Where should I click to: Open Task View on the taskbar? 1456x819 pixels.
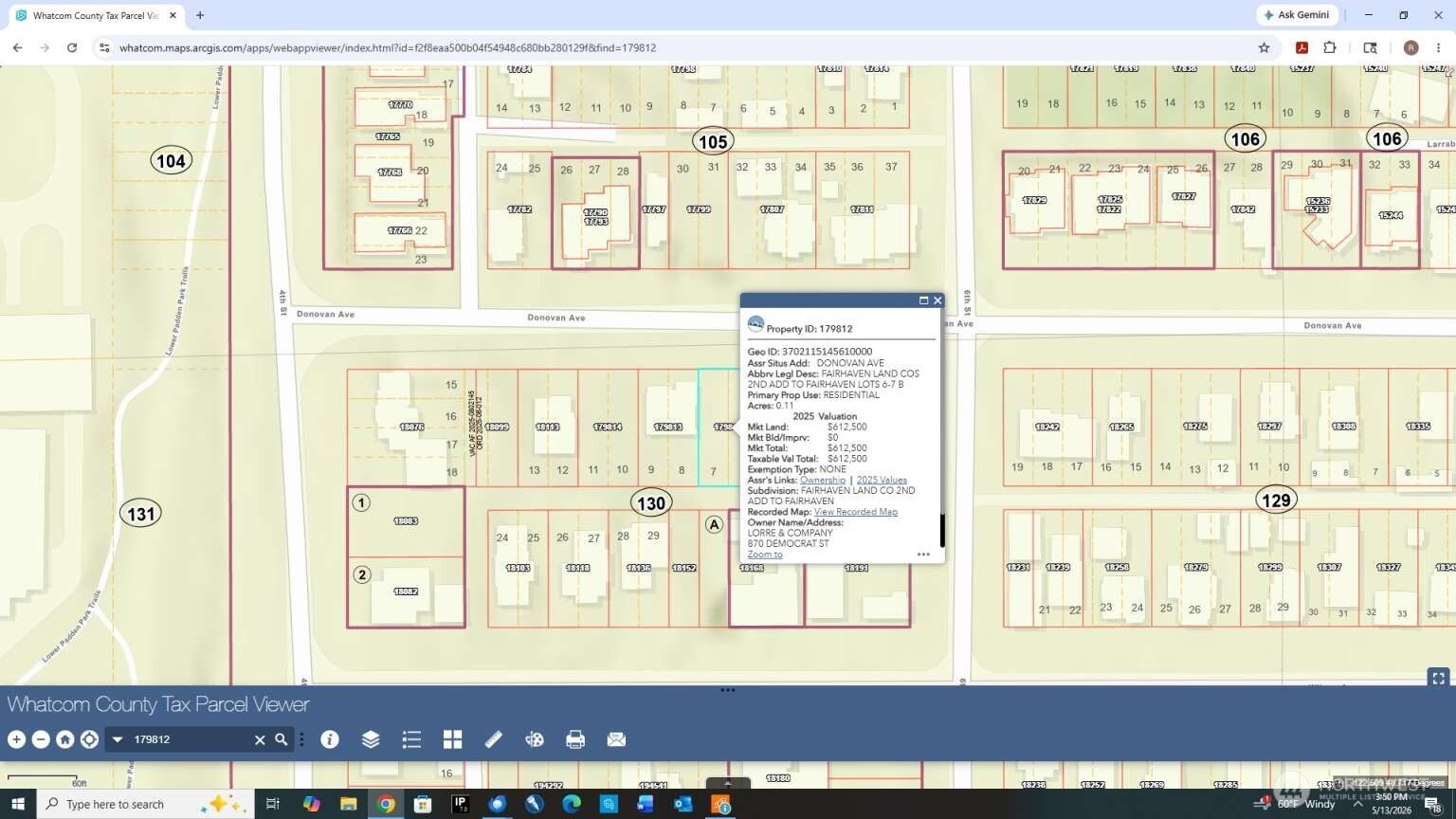[x=273, y=804]
